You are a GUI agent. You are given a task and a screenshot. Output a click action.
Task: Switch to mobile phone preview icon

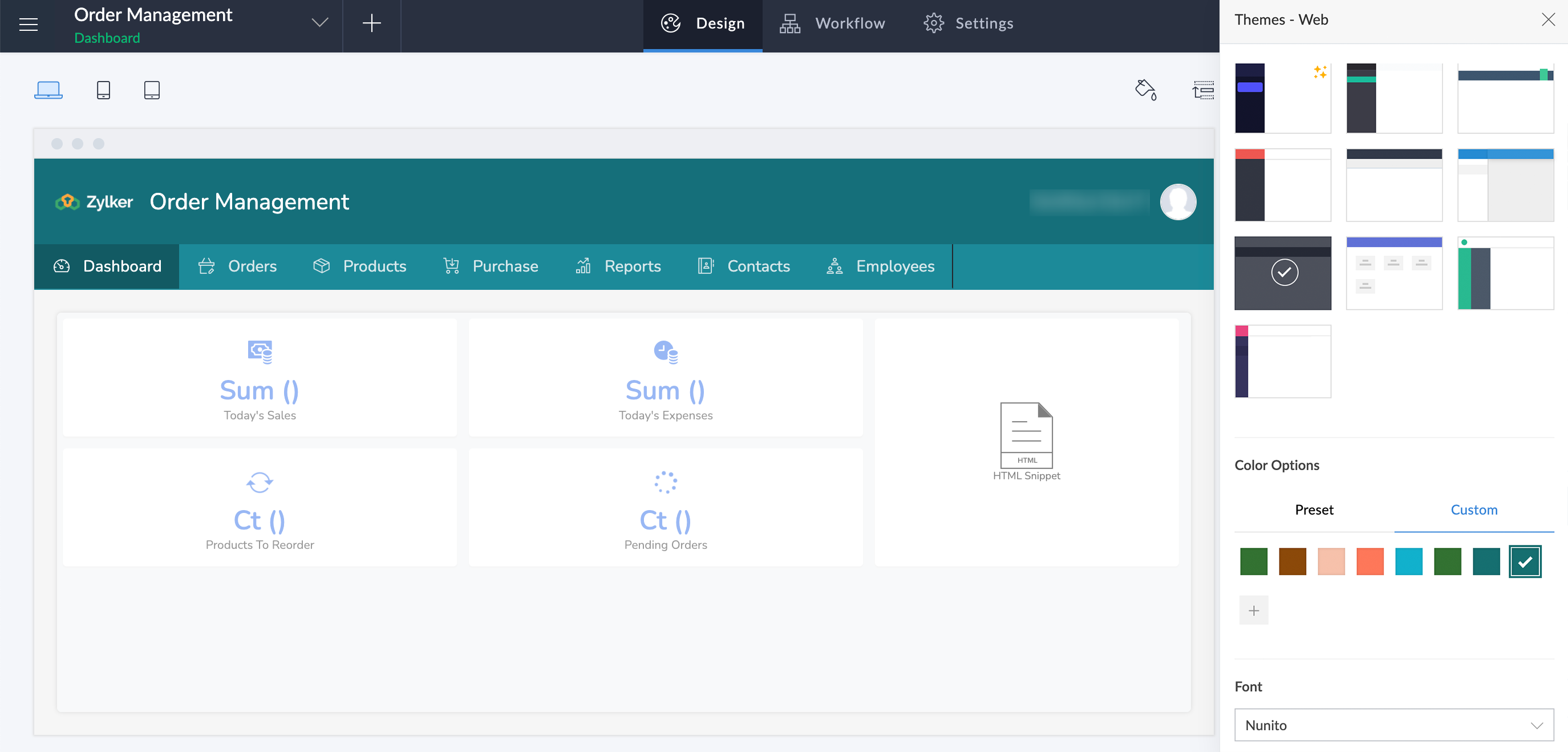pyautogui.click(x=103, y=90)
